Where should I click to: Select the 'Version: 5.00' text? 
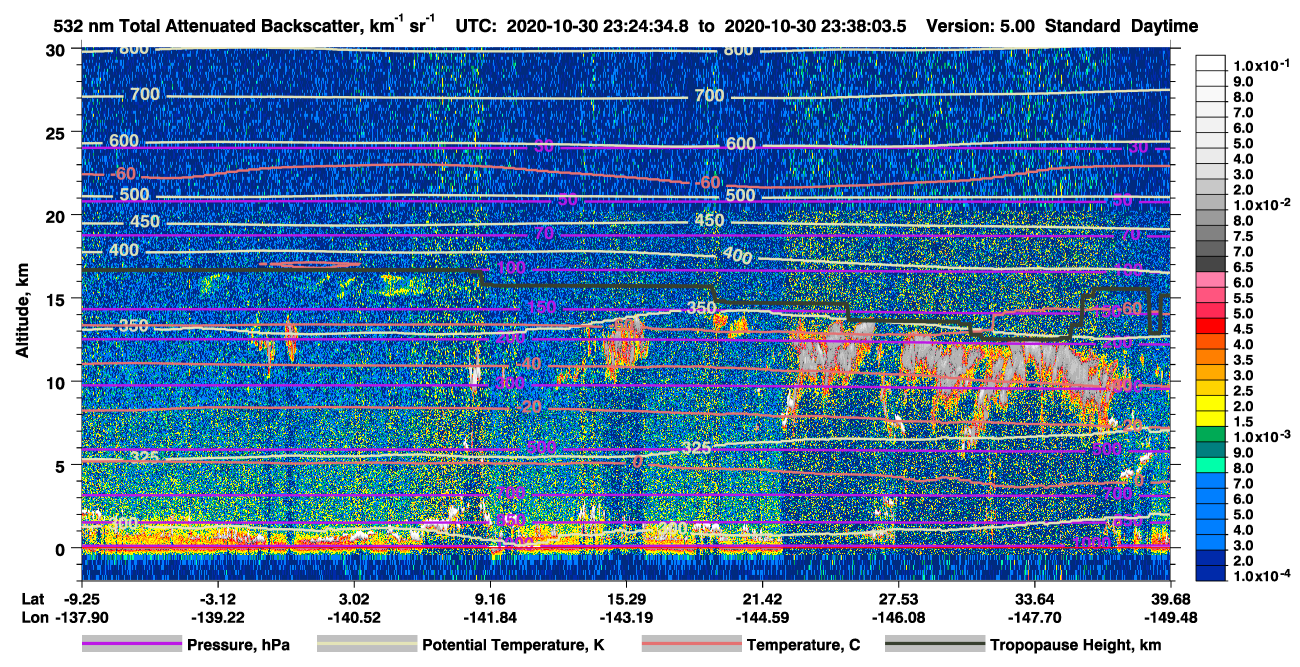coord(980,25)
